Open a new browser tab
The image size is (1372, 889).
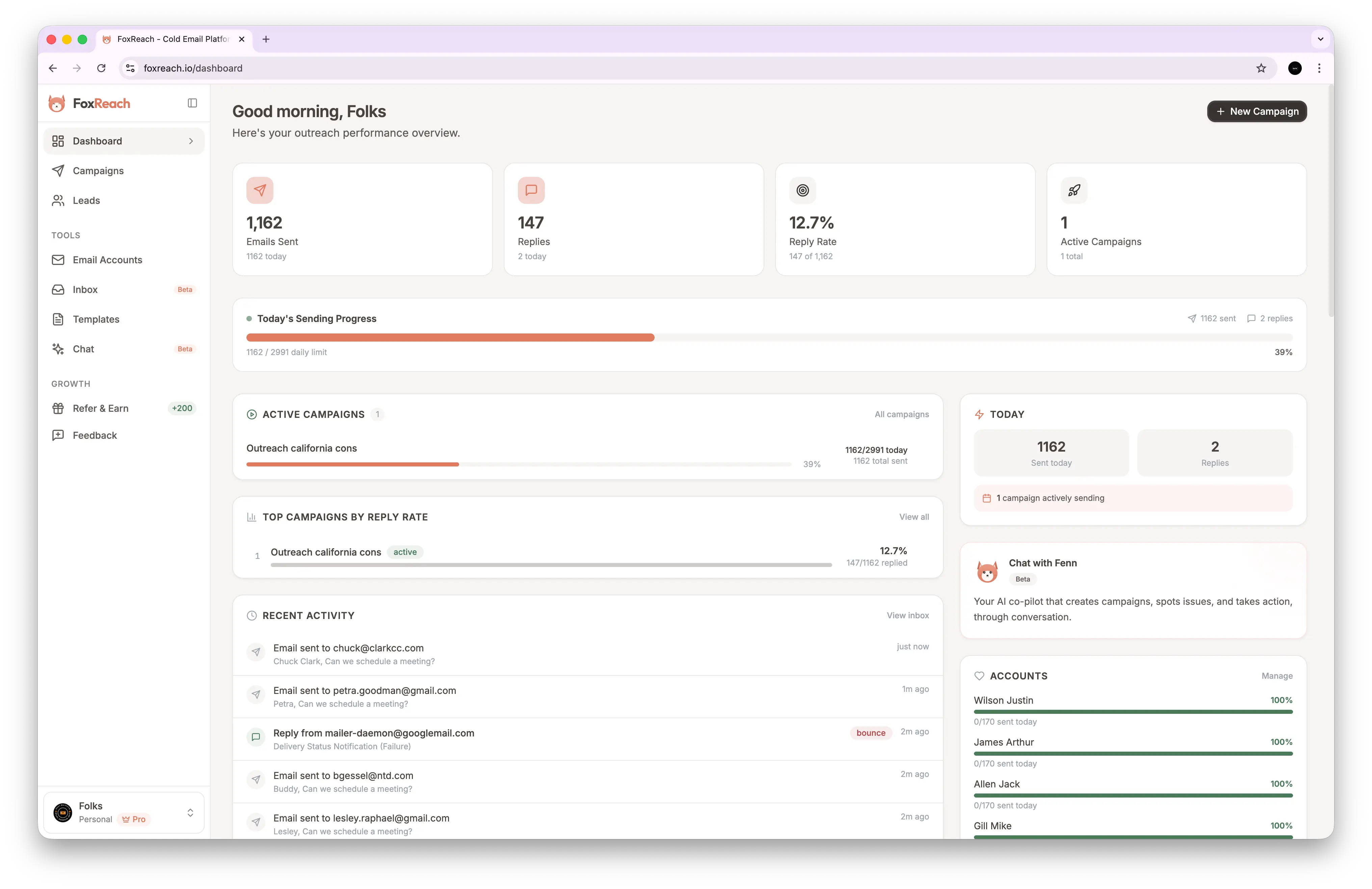coord(266,39)
